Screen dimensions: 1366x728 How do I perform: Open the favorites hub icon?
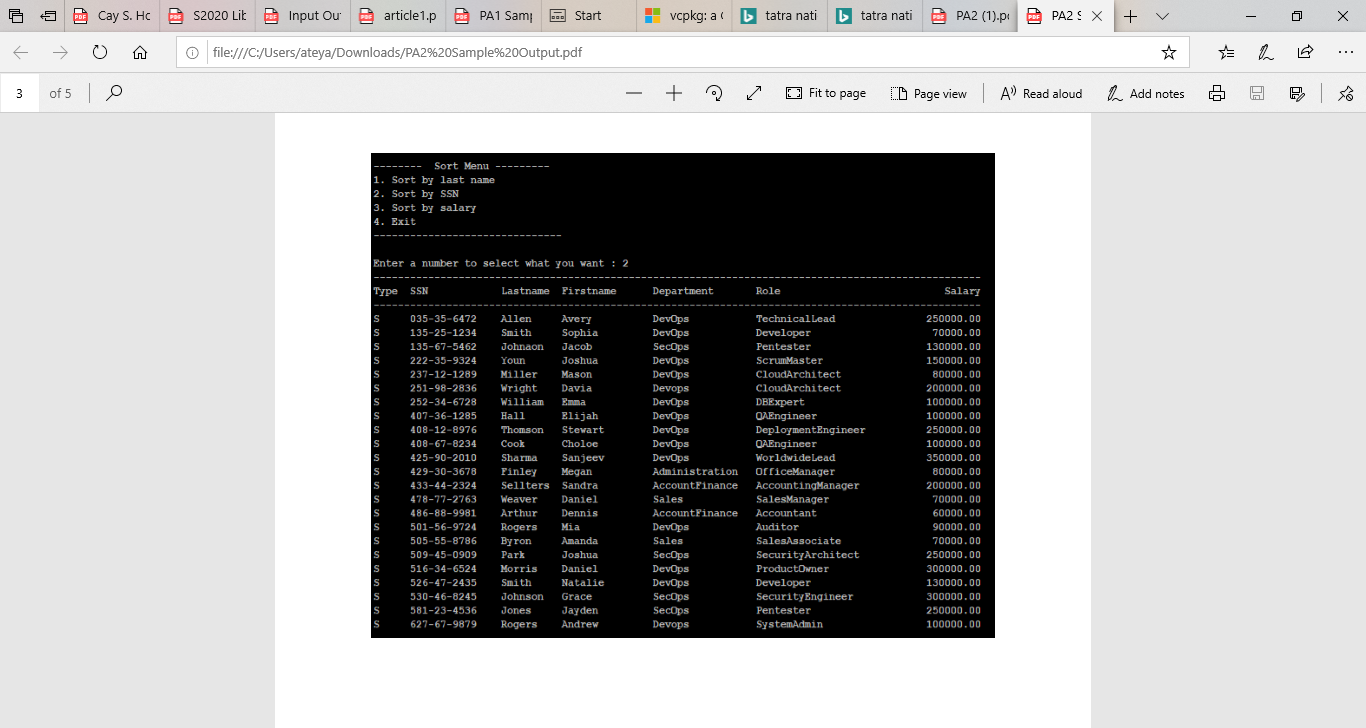(1226, 53)
